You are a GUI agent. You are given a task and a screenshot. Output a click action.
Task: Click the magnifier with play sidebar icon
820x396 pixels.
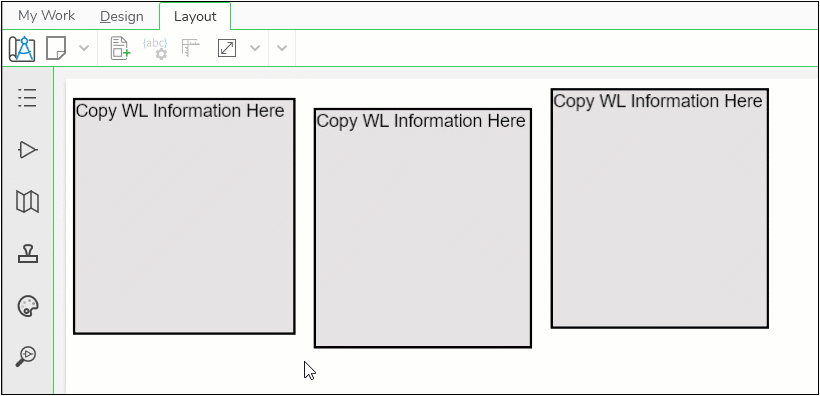click(26, 356)
